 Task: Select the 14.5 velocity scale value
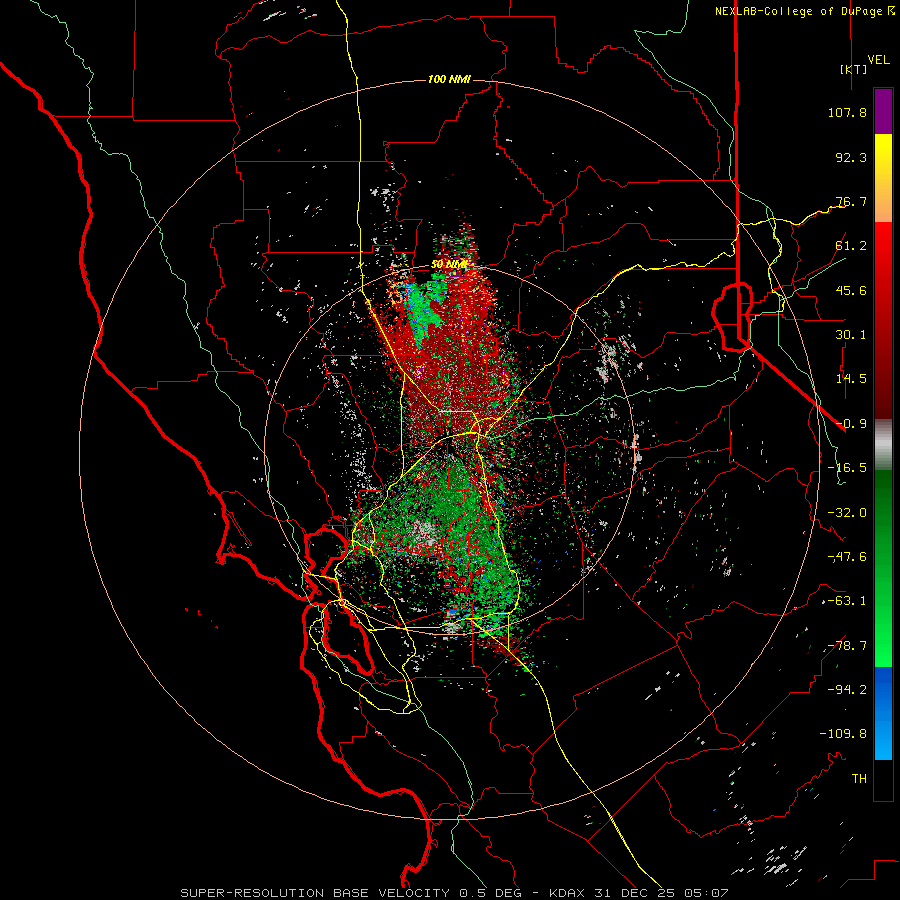(851, 379)
